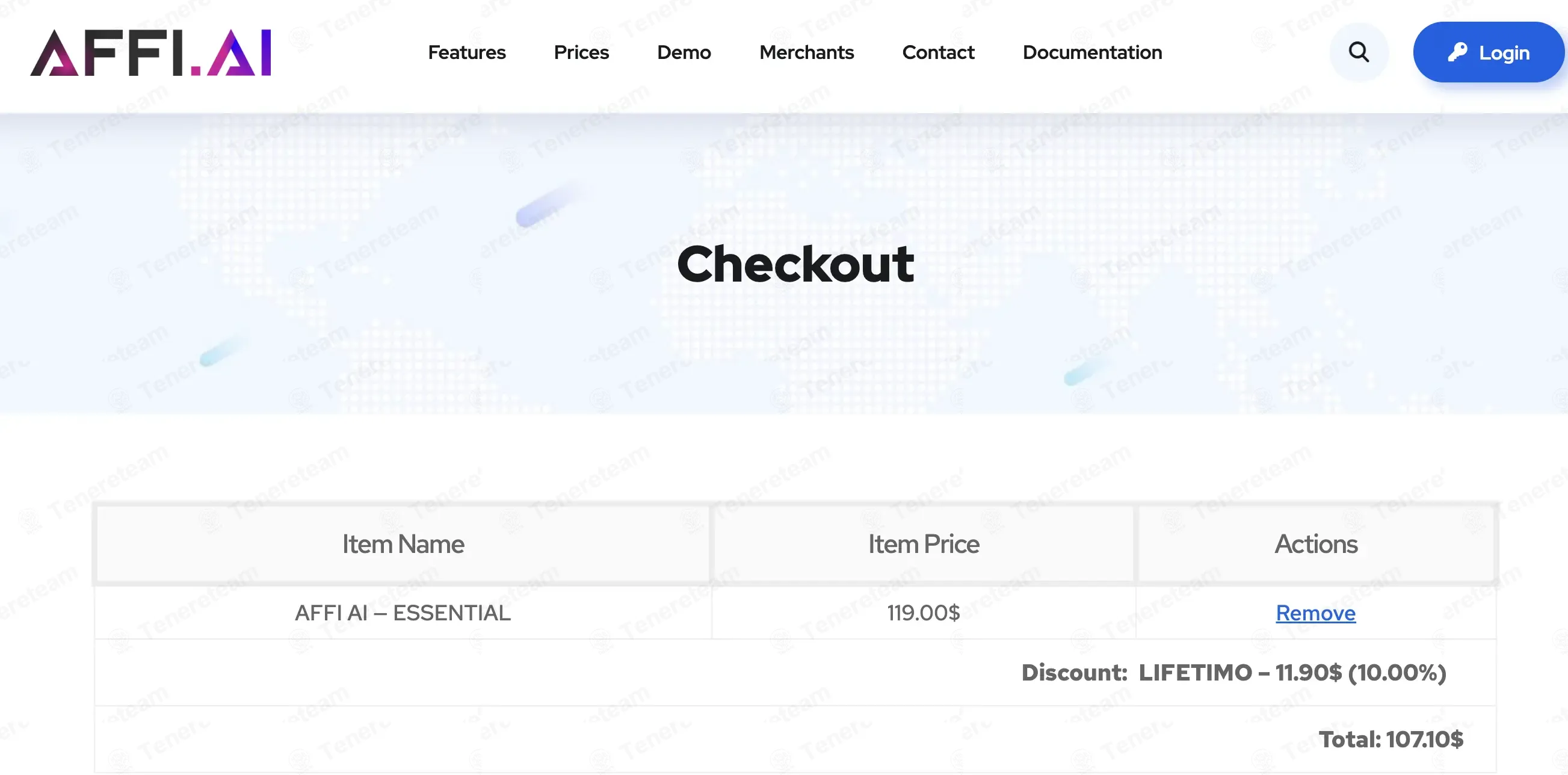Click the Checkout page heading
This screenshot has width=1568, height=775.
click(x=795, y=264)
